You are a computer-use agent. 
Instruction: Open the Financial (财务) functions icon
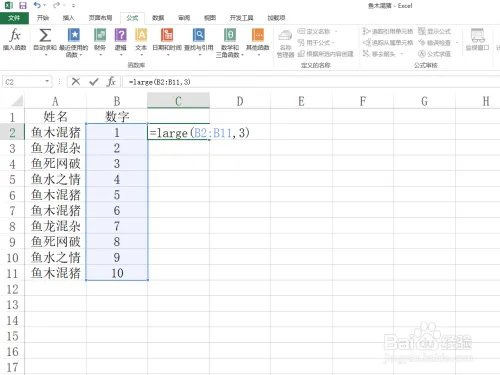pyautogui.click(x=100, y=35)
